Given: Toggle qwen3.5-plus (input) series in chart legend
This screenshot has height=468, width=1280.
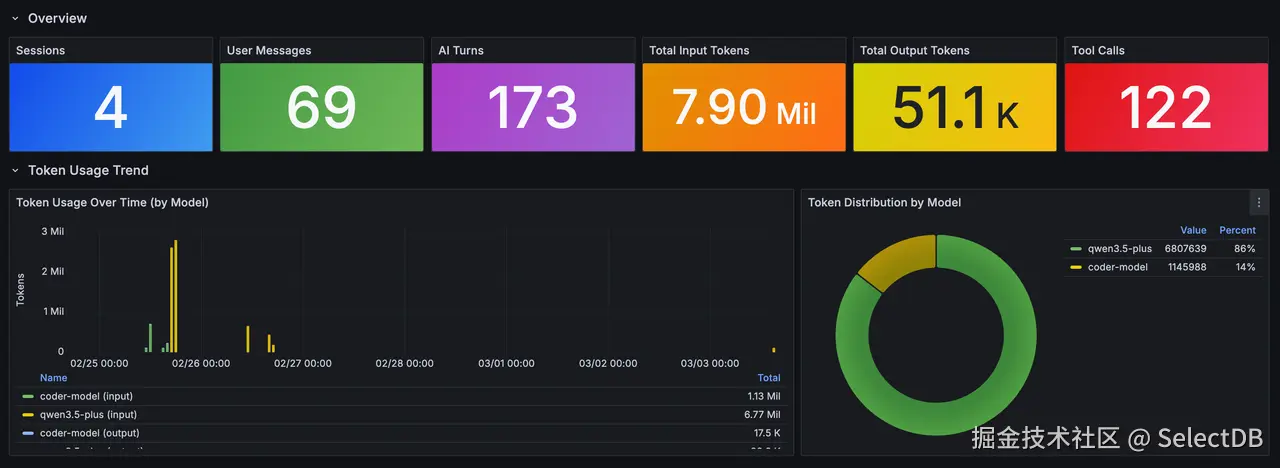Looking at the screenshot, I should tap(88, 414).
